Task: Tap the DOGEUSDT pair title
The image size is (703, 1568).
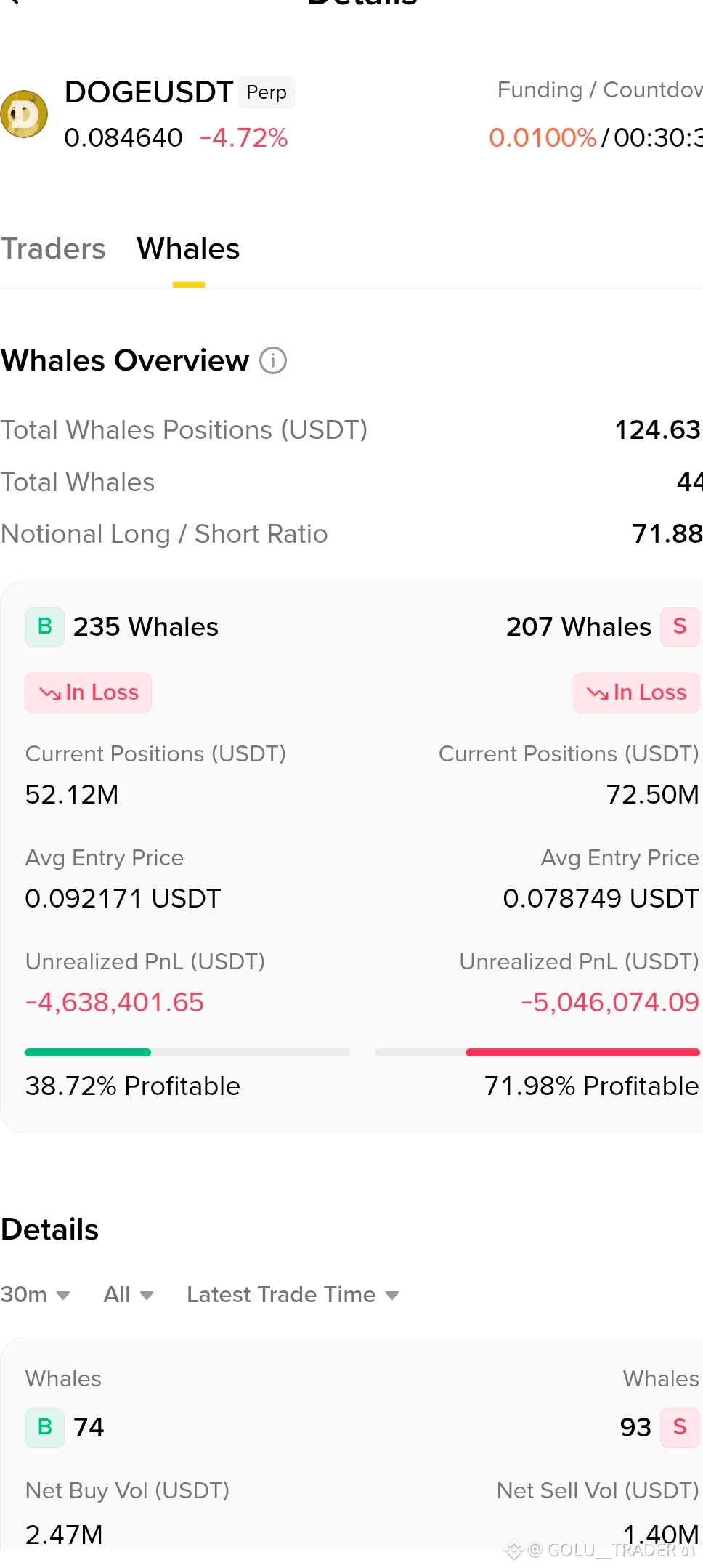Action: coord(149,92)
